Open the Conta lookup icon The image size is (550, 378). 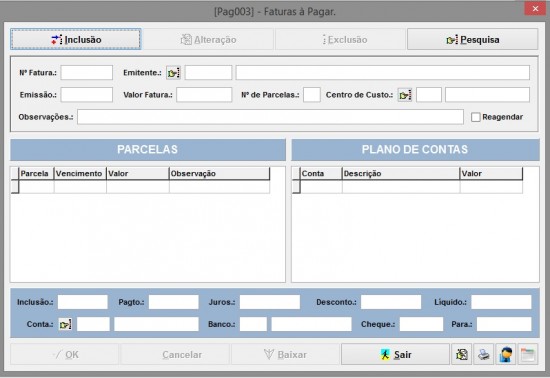point(65,324)
